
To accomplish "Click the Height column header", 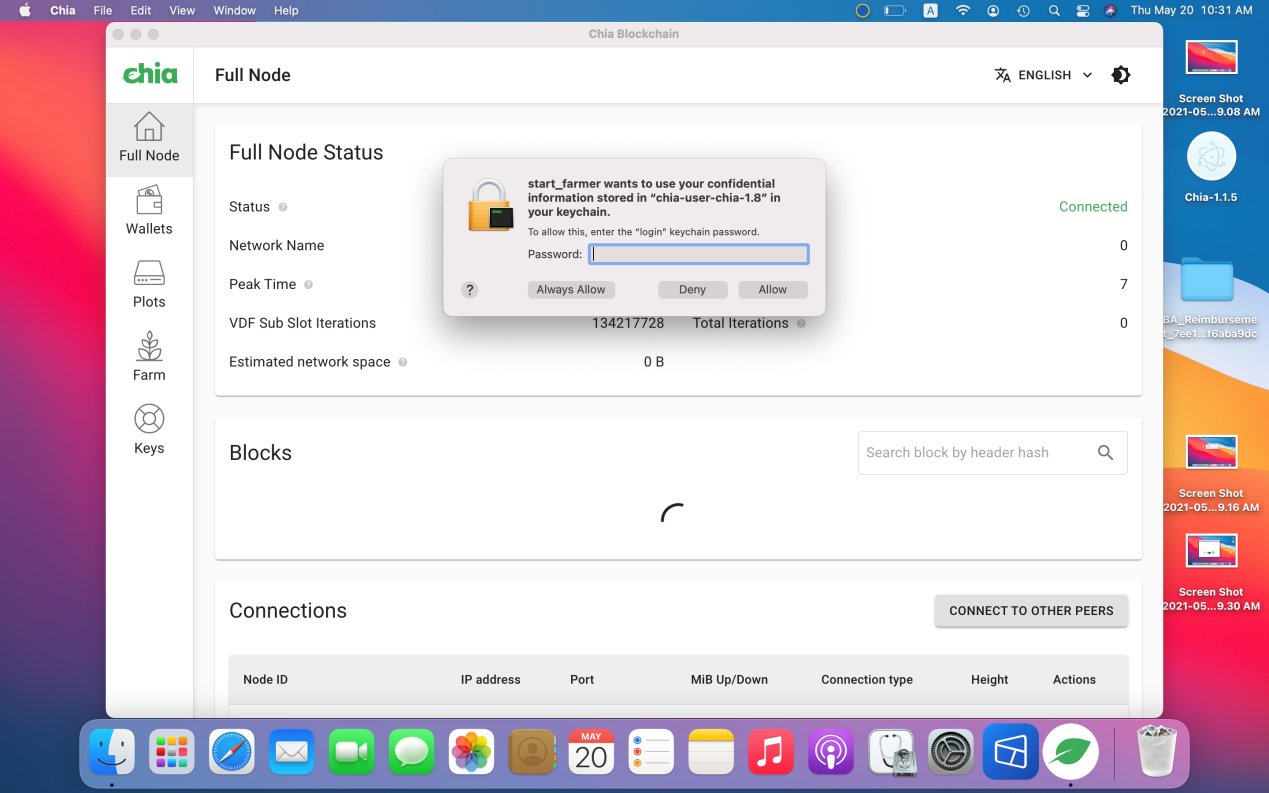I will pos(989,680).
